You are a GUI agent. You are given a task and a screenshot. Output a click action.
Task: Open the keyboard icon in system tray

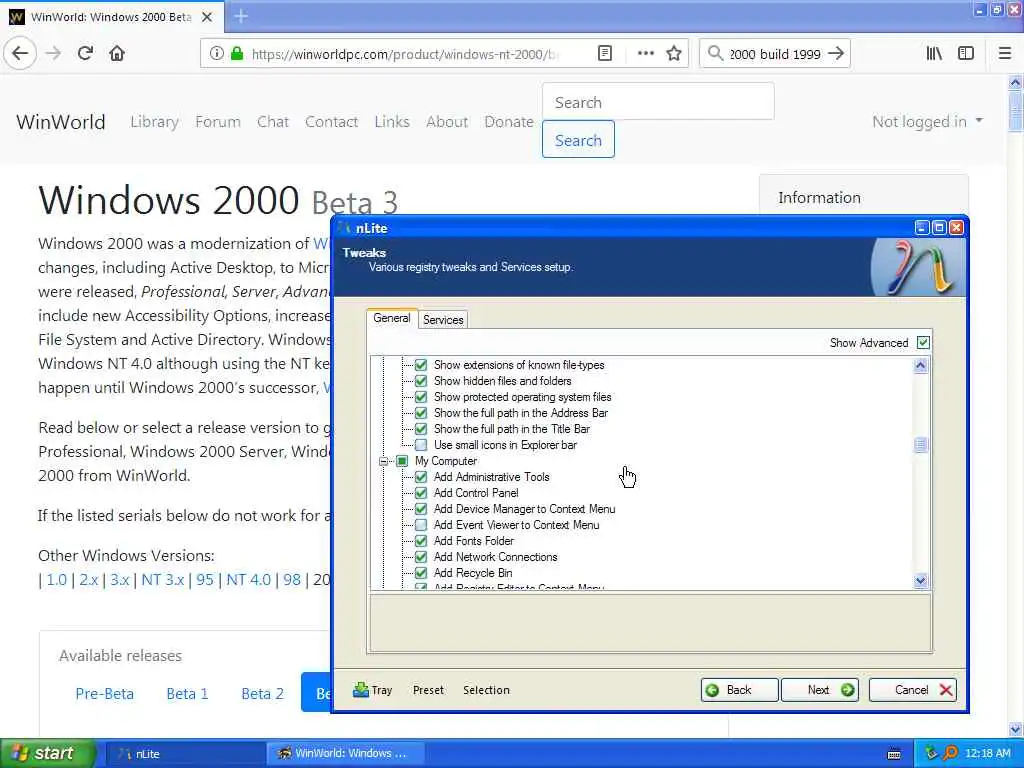[894, 754]
